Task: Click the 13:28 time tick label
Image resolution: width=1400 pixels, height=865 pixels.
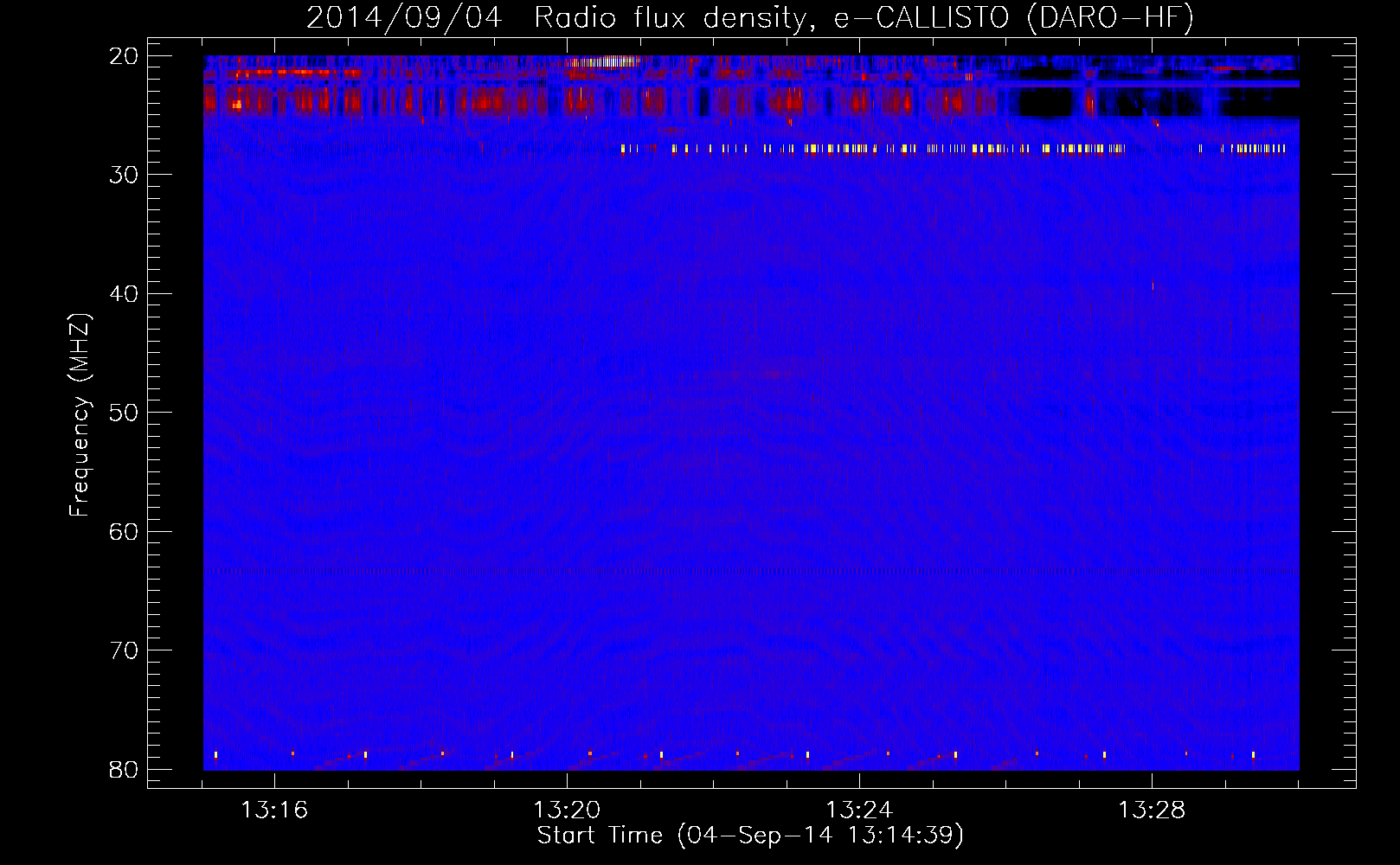Action: [x=1152, y=811]
